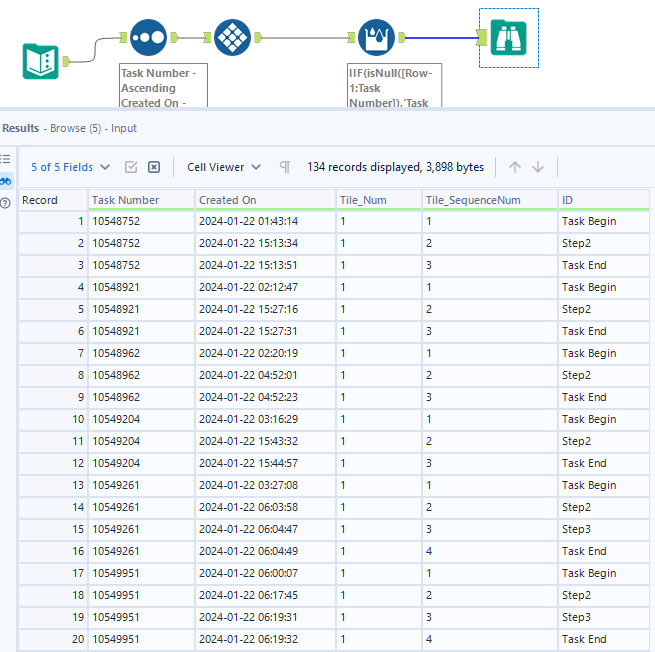Screen dimensions: 655x652
Task: Click Task Number 10549951 in record 17
Action: point(141,573)
